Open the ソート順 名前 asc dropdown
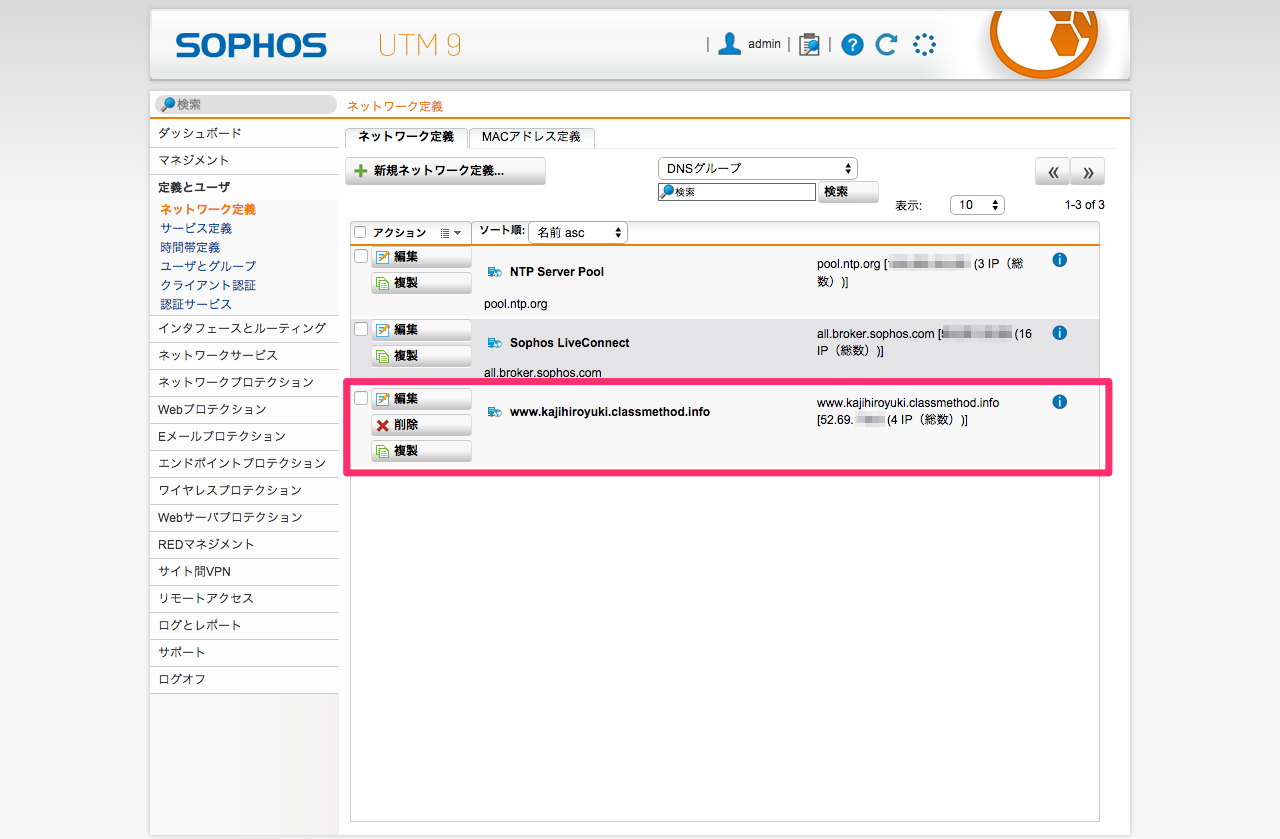The height and width of the screenshot is (839, 1280). click(x=578, y=233)
